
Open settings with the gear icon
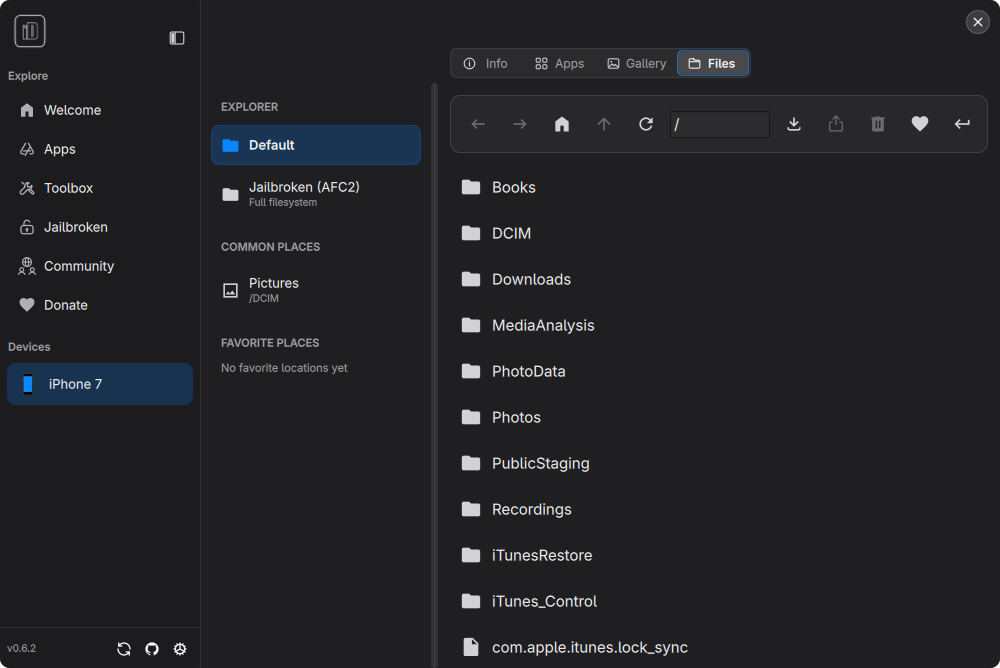coord(180,649)
